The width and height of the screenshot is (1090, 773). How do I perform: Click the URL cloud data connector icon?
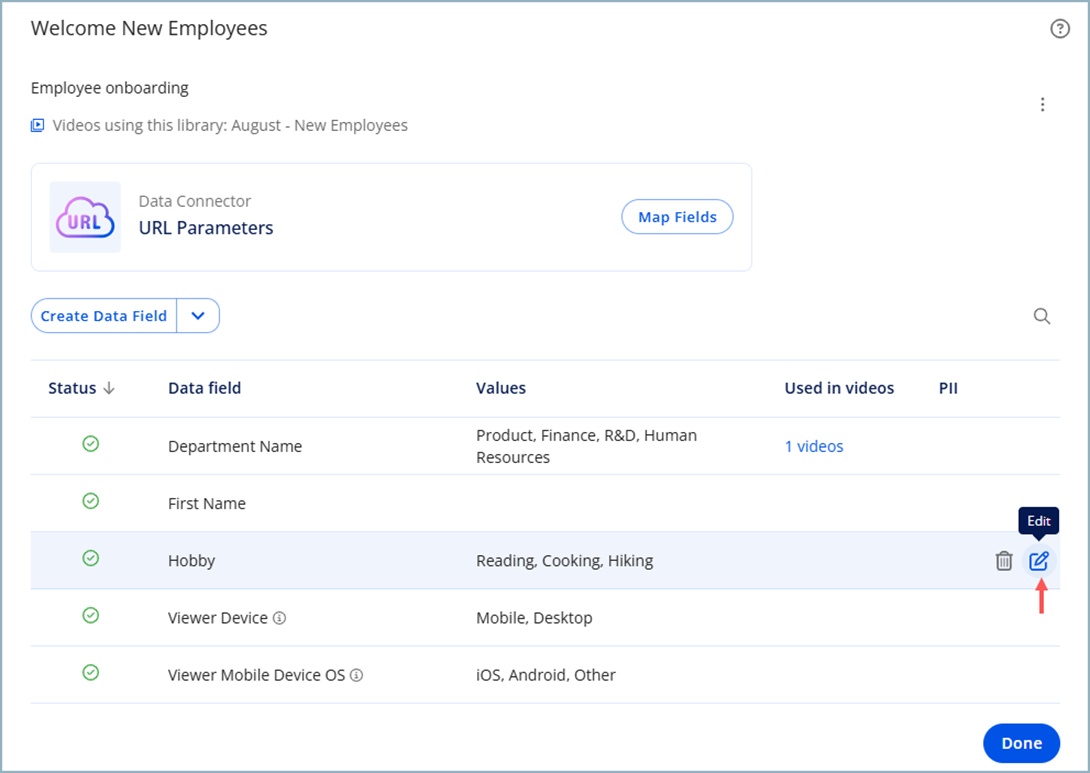[x=85, y=217]
